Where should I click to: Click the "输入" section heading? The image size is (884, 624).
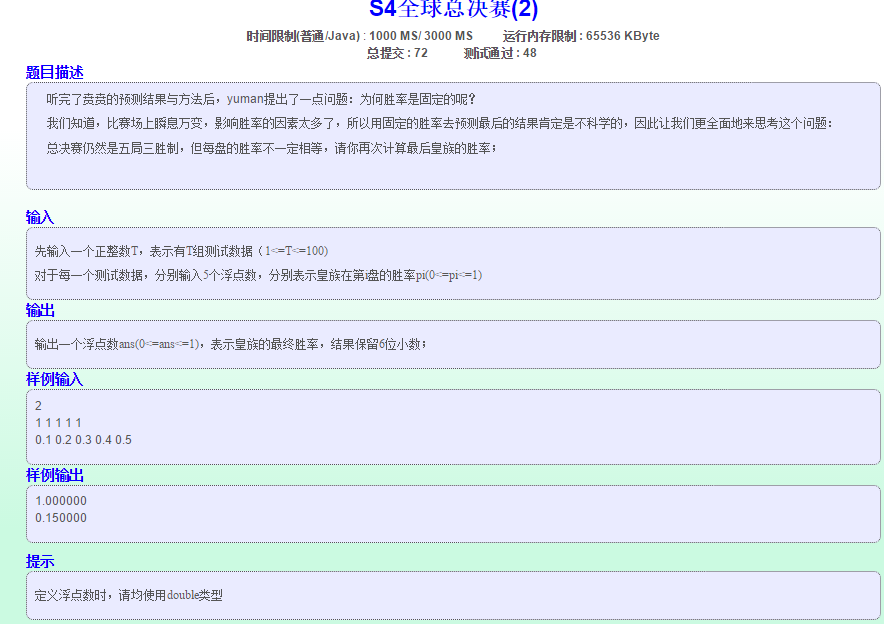tap(39, 217)
